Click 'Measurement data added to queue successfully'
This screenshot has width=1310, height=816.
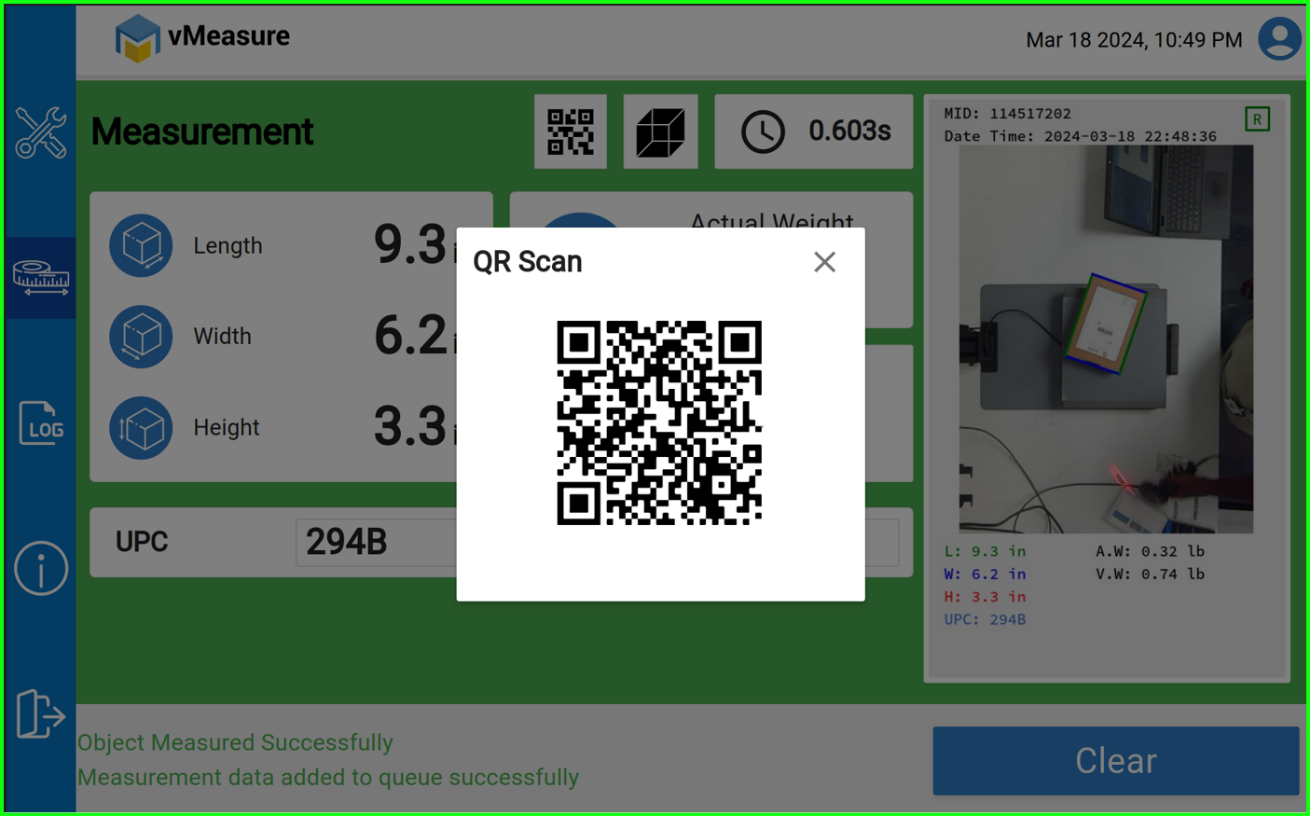point(328,777)
